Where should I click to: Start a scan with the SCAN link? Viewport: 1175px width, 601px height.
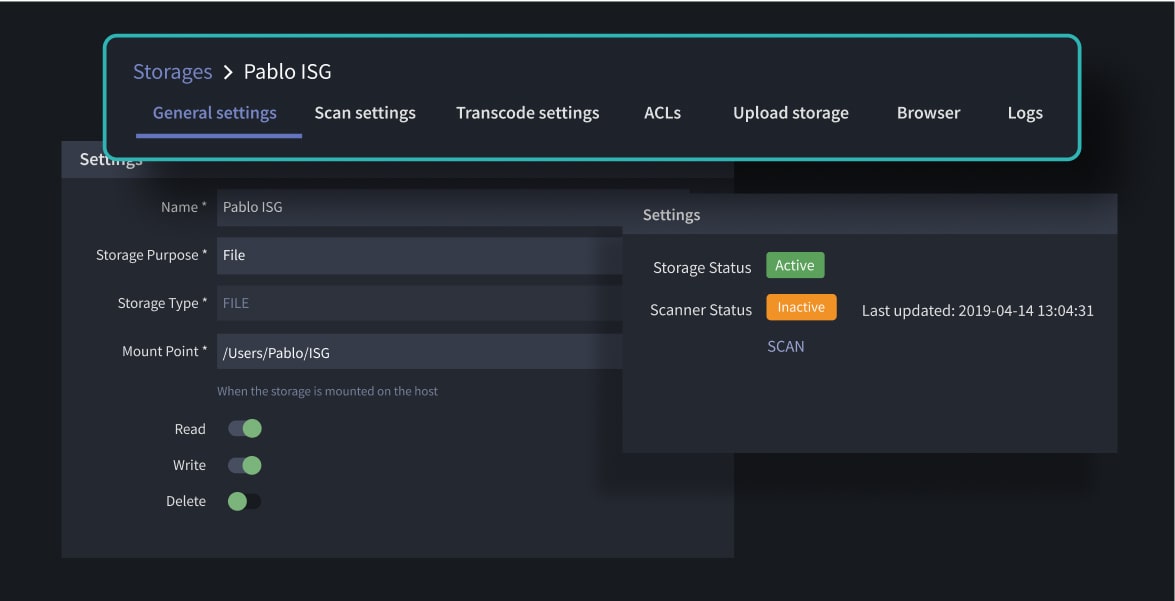tap(786, 346)
